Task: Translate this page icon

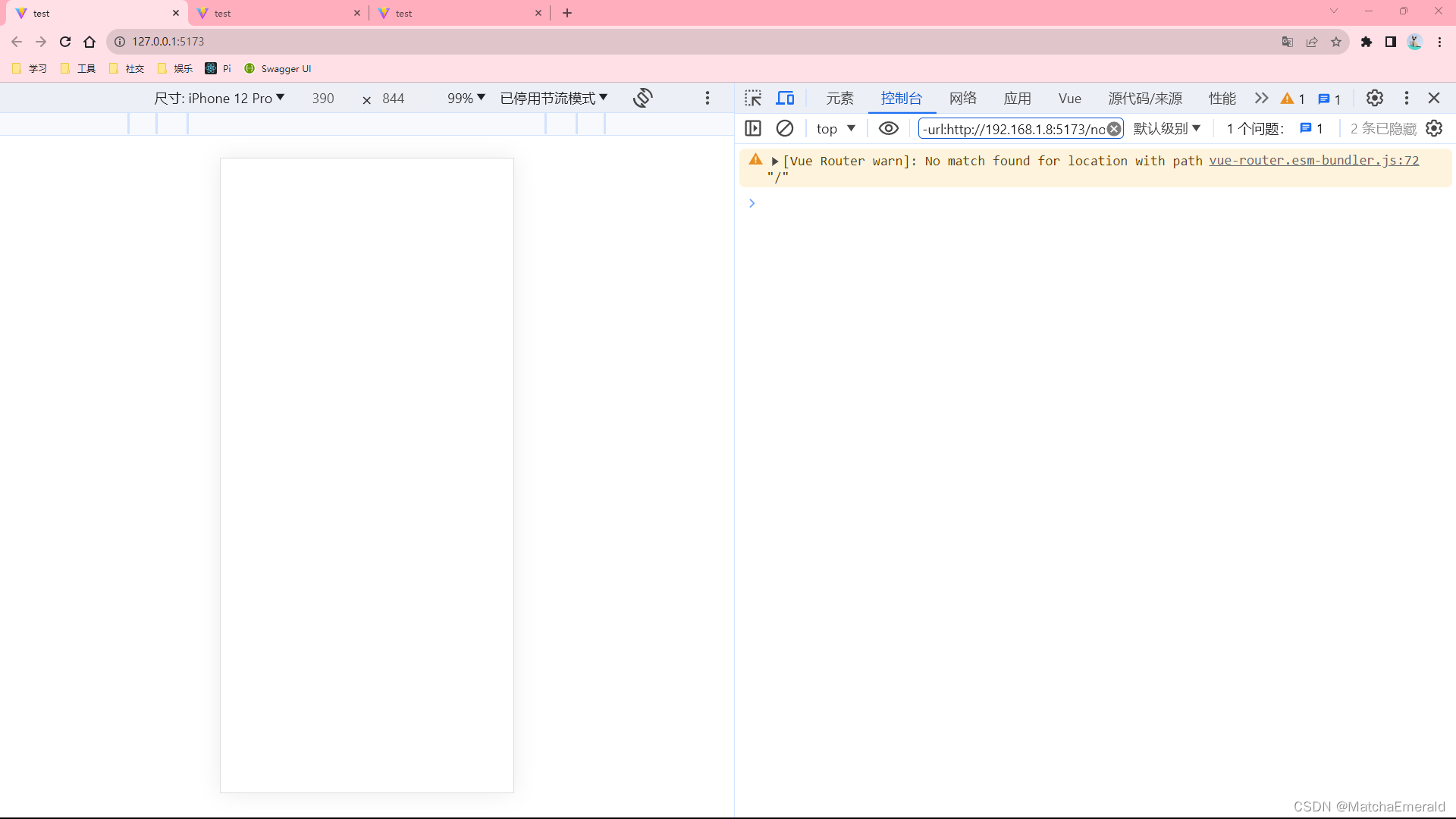Action: coord(1288,42)
